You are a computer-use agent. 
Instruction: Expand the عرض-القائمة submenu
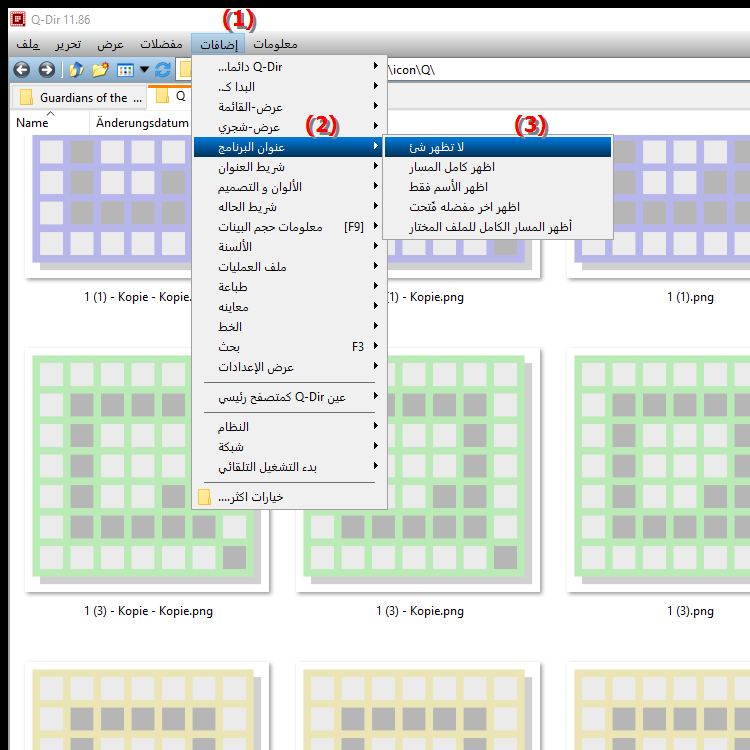click(x=288, y=107)
